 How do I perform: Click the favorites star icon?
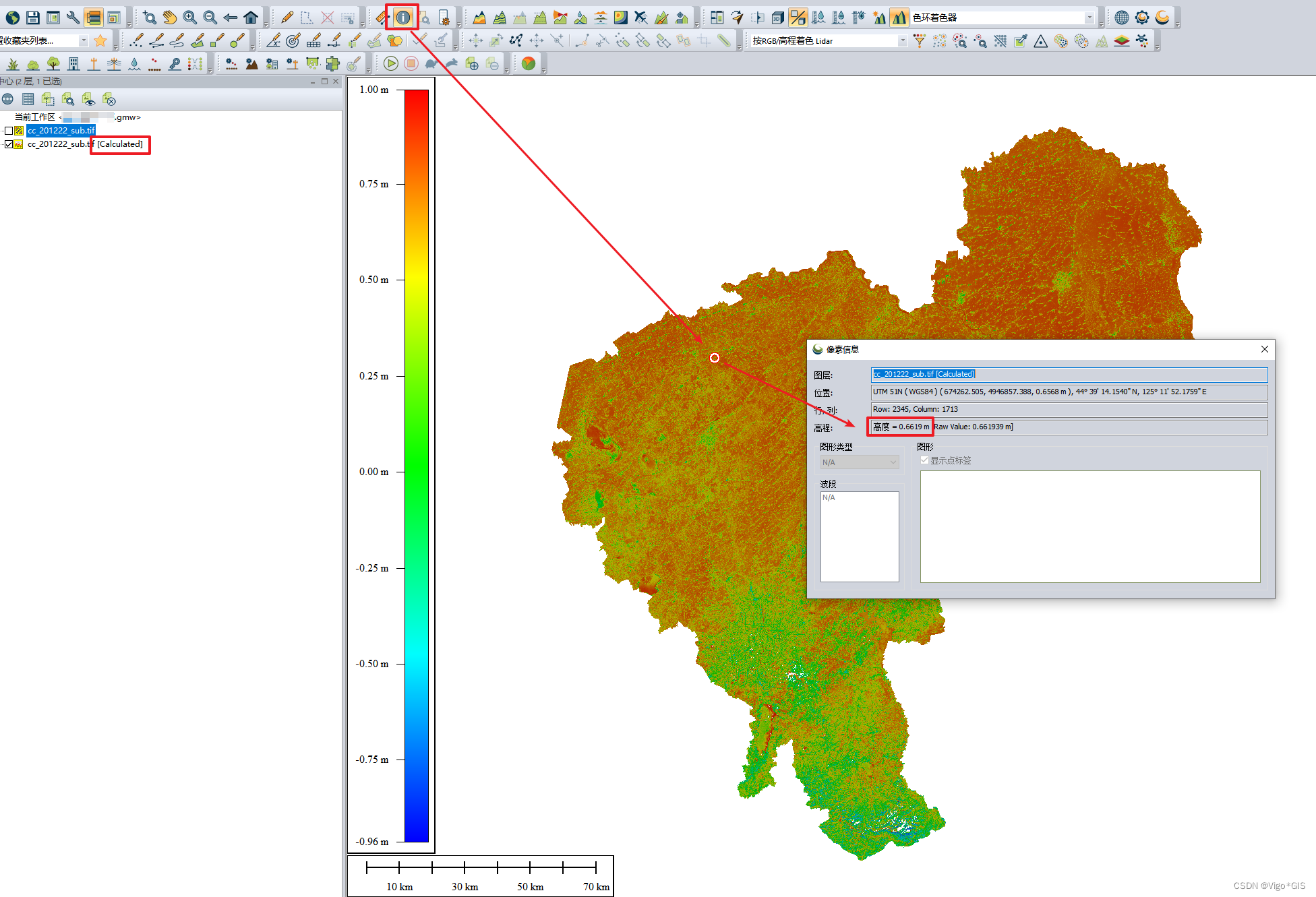coord(100,41)
